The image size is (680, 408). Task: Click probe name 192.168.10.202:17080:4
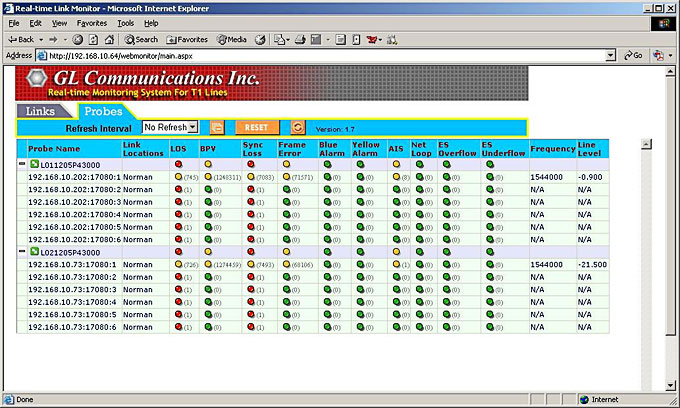[x=75, y=214]
